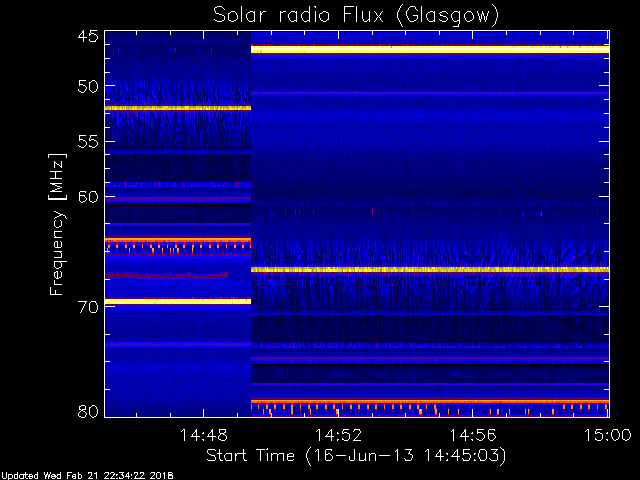Click the 'Start Time (16-Jun-13 14:45:03)' label
This screenshot has height=480, width=640.
[x=356, y=456]
